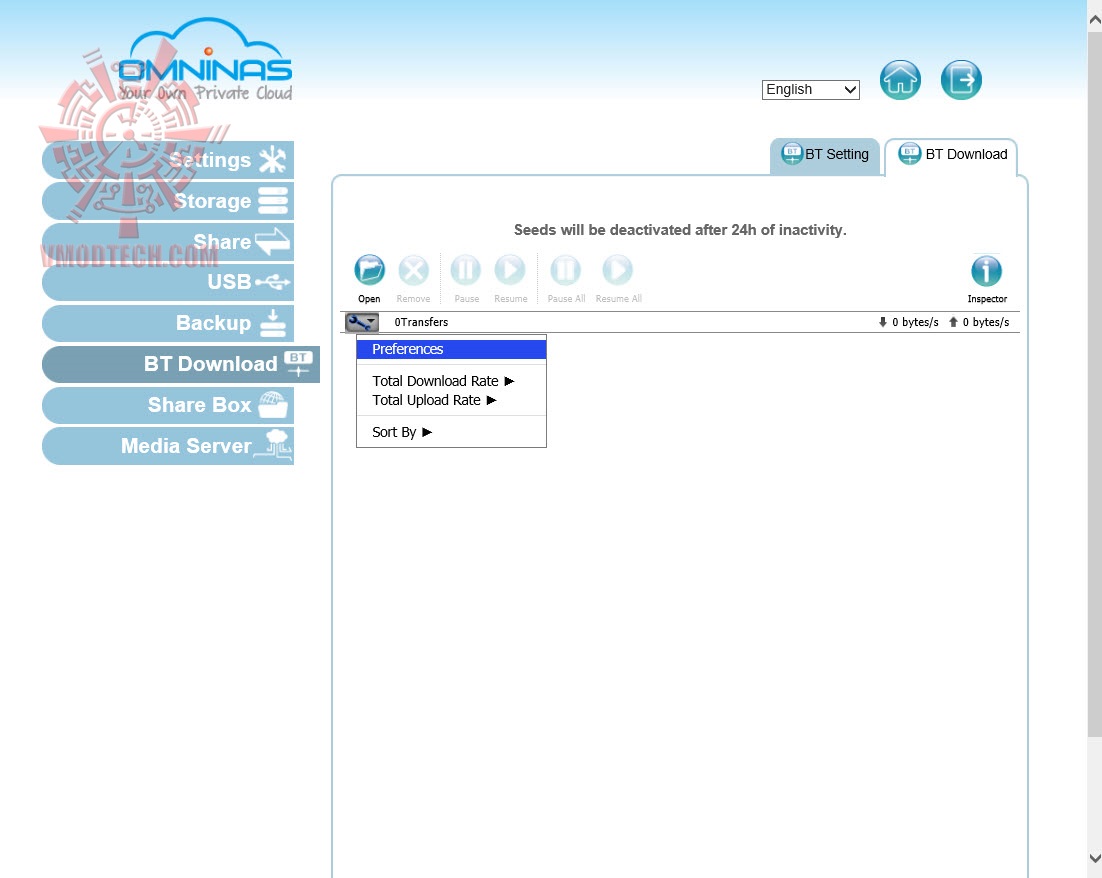Screen dimensions: 1102x878
Task: Open BT Download in the sidebar
Action: coord(181,364)
